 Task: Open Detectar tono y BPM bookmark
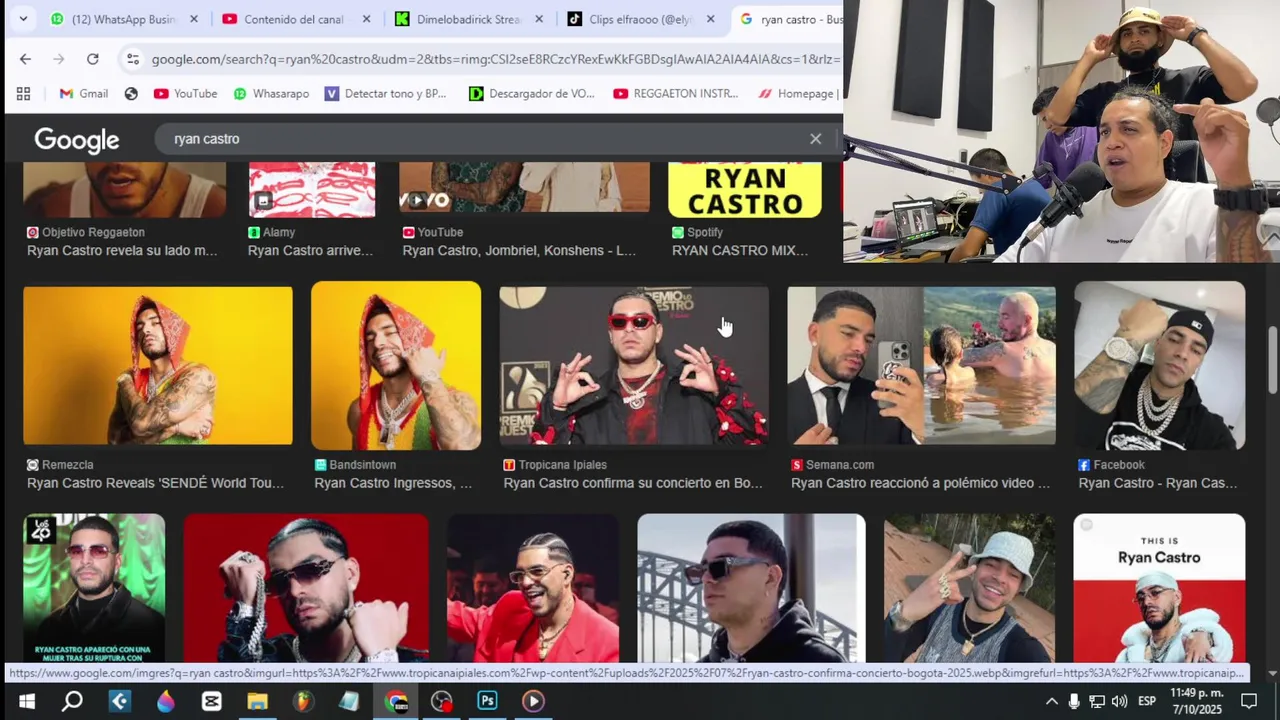[x=385, y=93]
